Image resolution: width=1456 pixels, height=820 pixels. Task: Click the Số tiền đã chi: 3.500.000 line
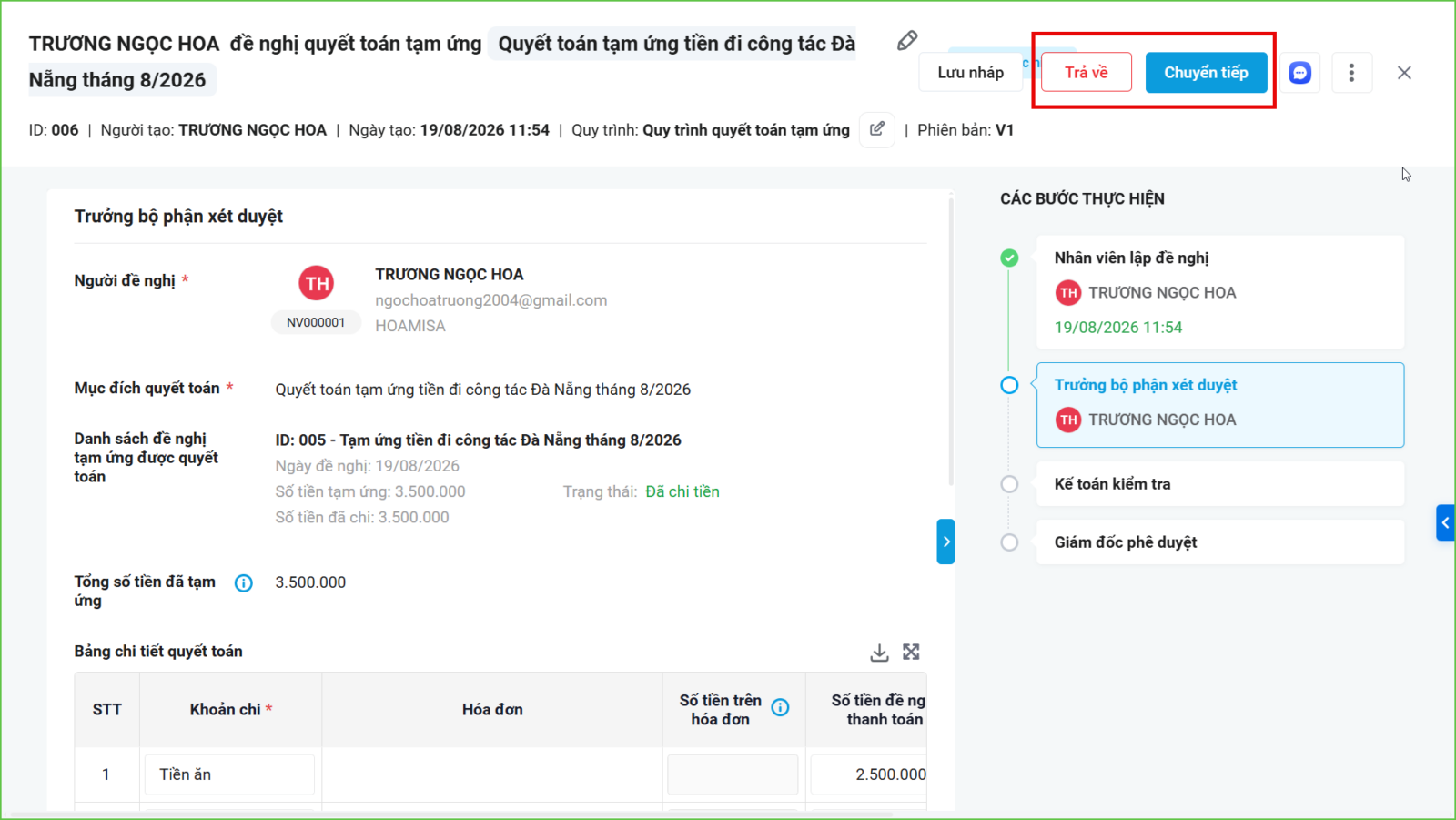click(x=362, y=518)
